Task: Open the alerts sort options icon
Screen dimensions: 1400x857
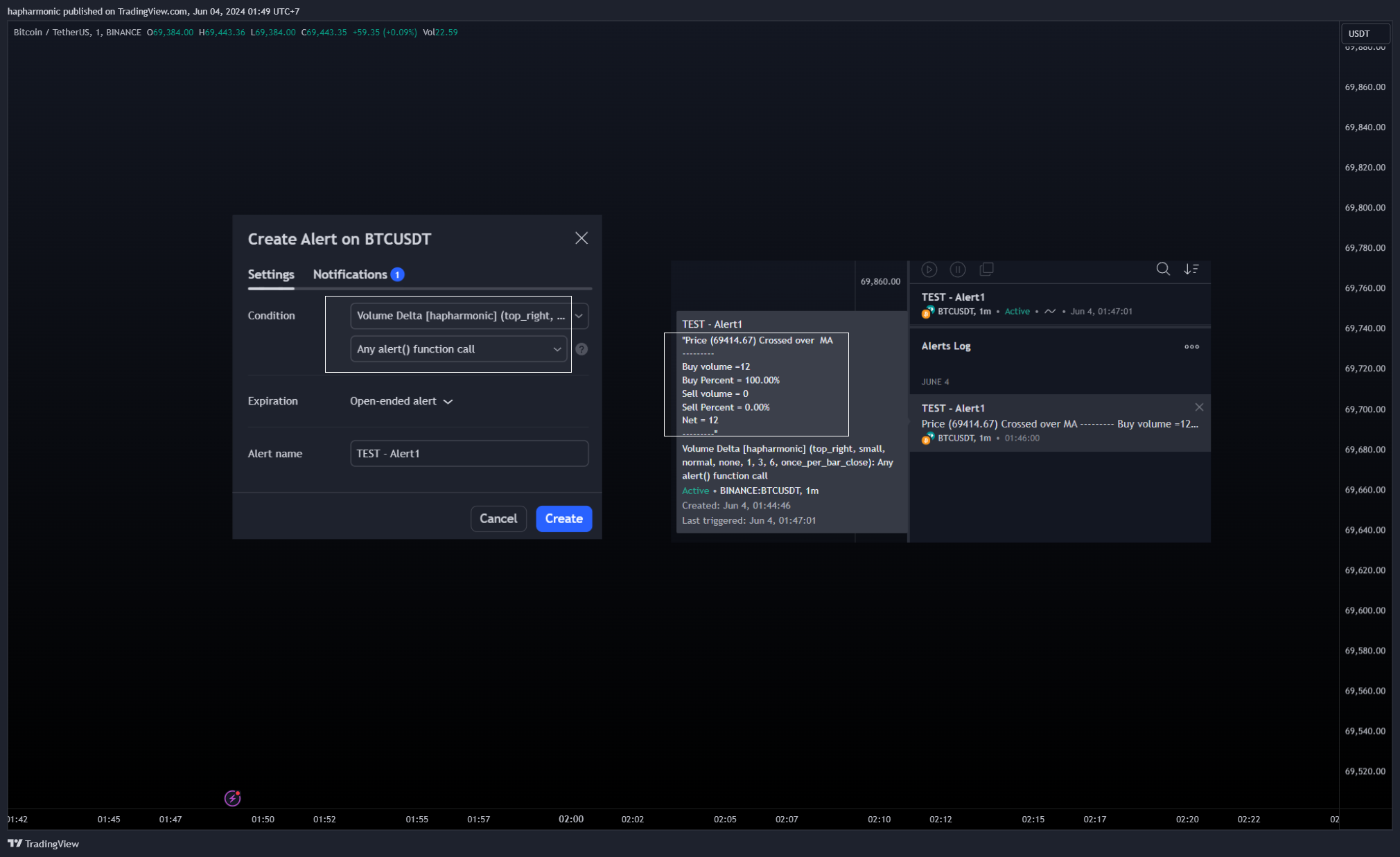Action: (1191, 269)
